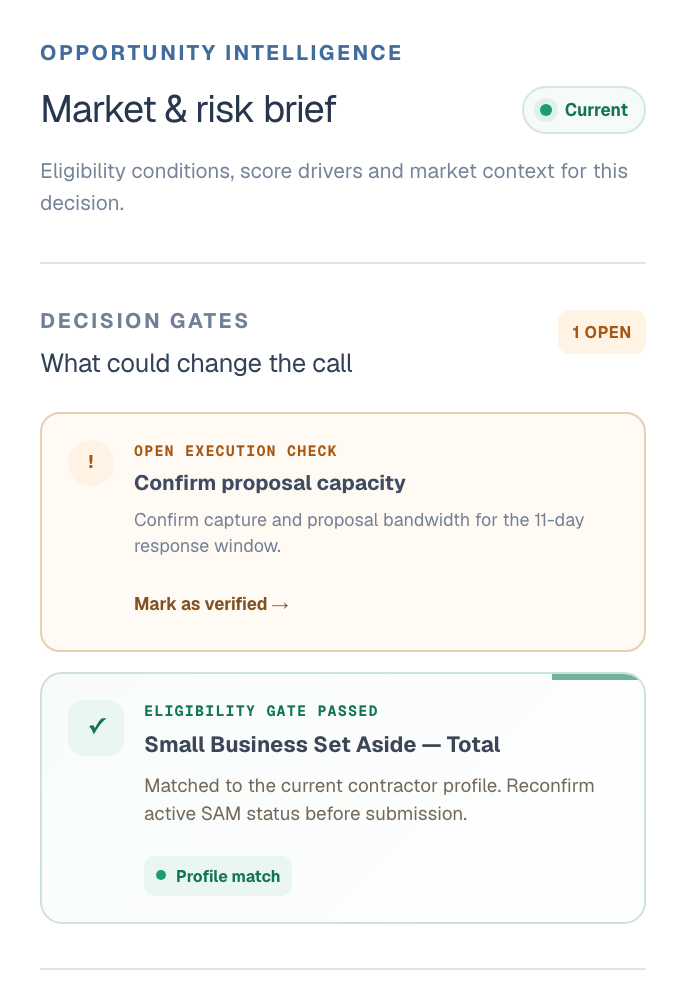Click Mark as verified link
This screenshot has height=1008, width=686.
(x=211, y=604)
